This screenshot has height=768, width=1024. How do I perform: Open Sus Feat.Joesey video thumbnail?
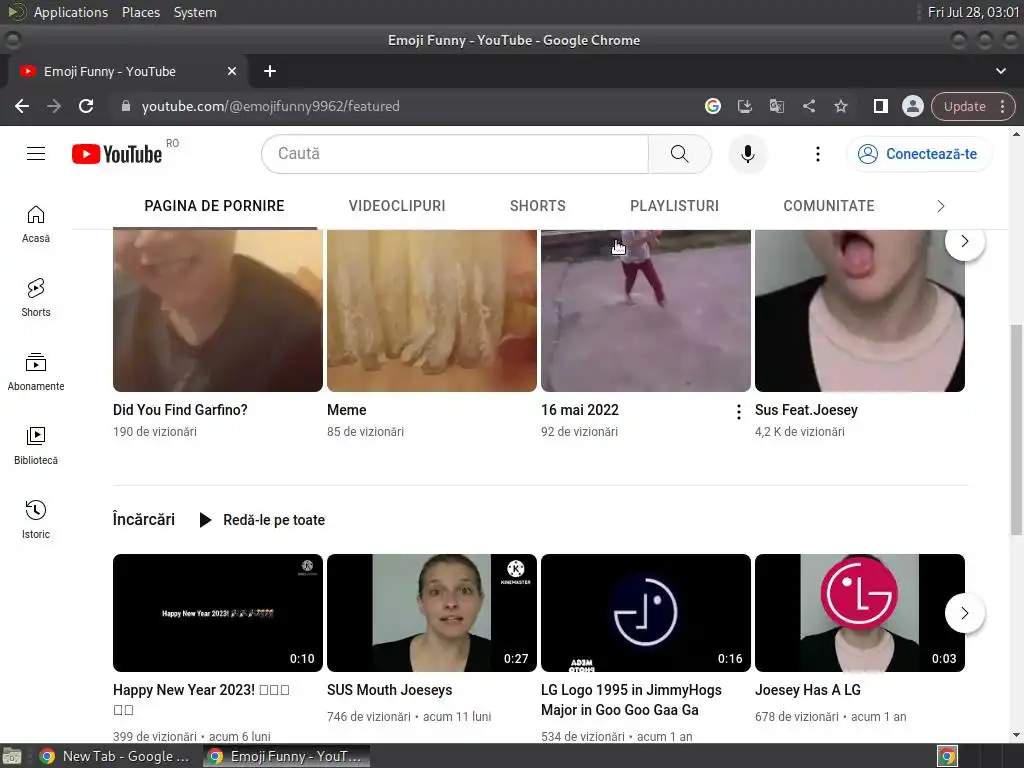click(859, 311)
